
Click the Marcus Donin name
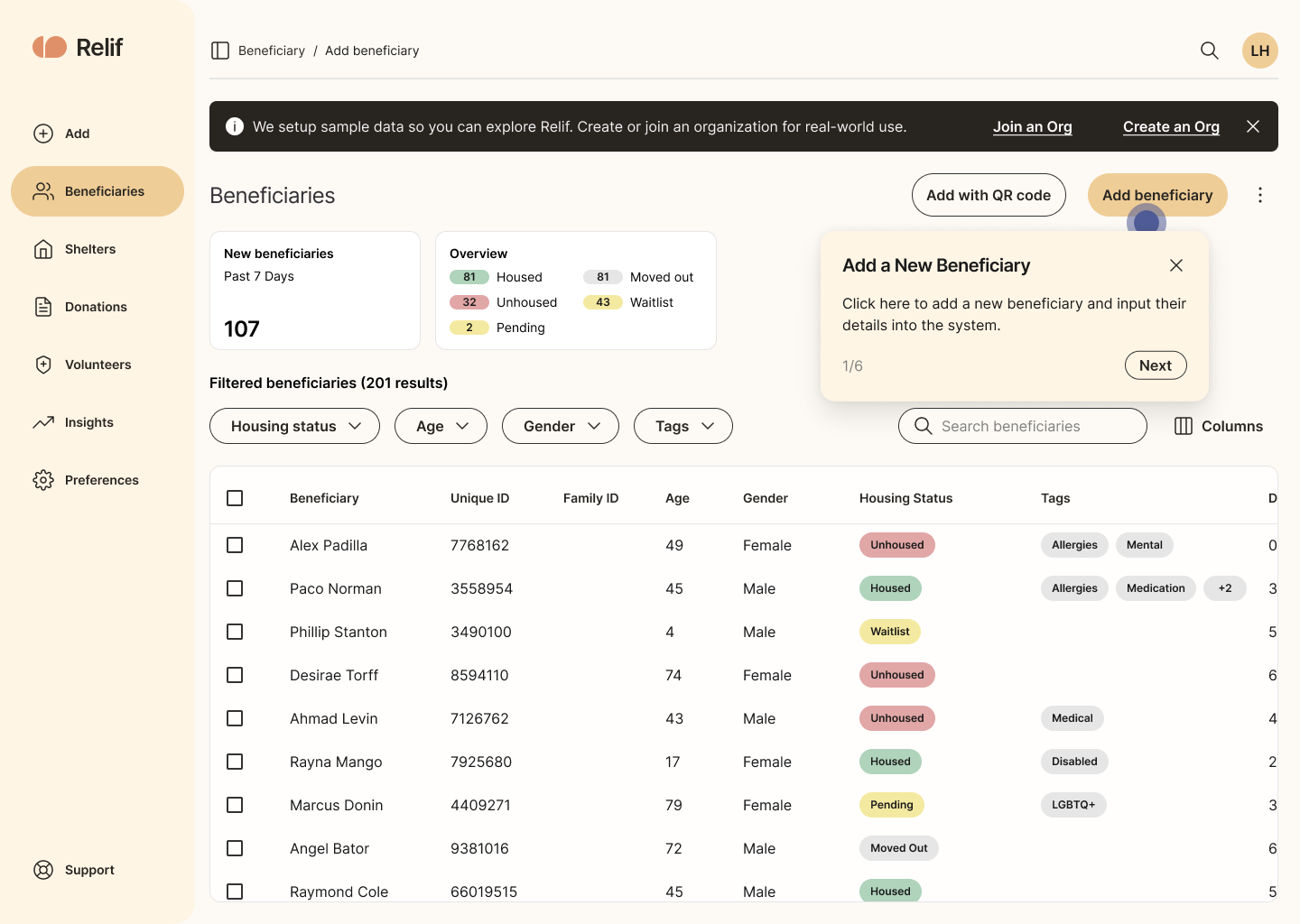(336, 805)
